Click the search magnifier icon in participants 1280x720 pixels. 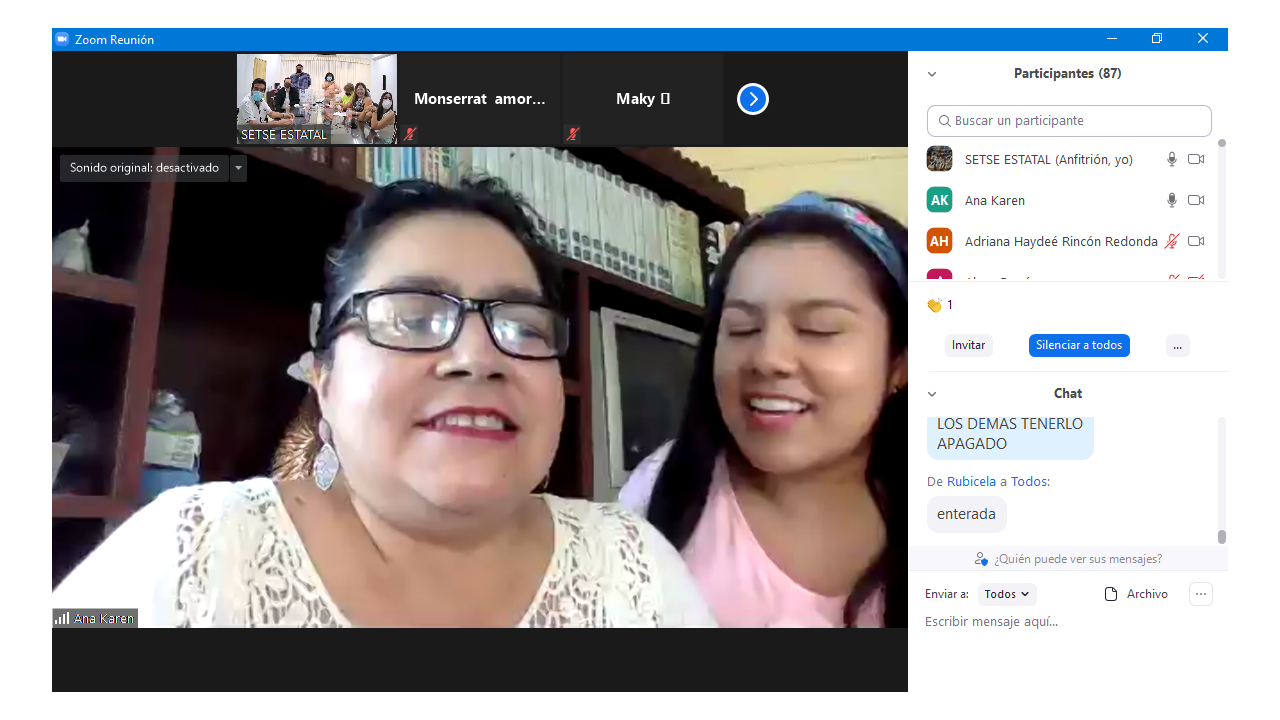pos(945,121)
